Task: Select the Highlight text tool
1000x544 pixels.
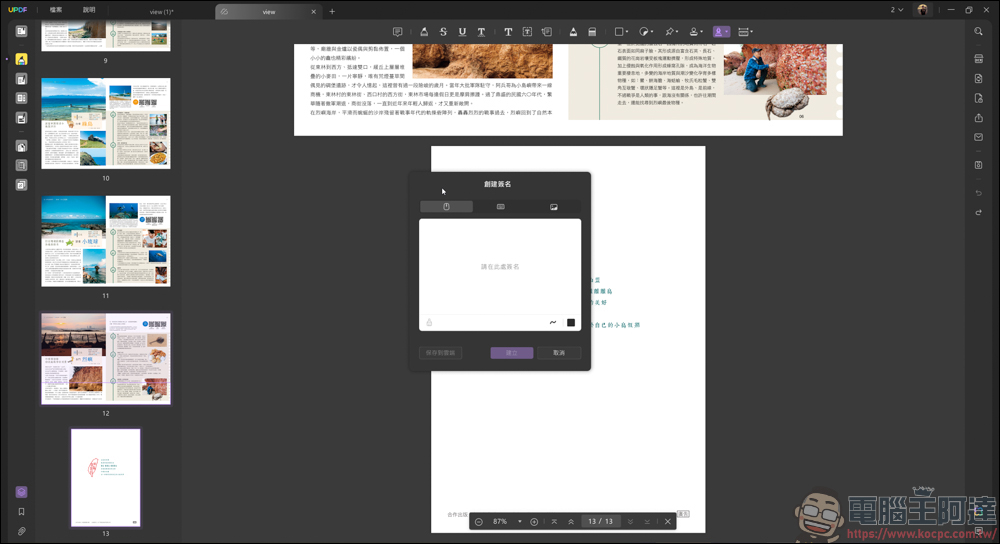Action: point(424,31)
